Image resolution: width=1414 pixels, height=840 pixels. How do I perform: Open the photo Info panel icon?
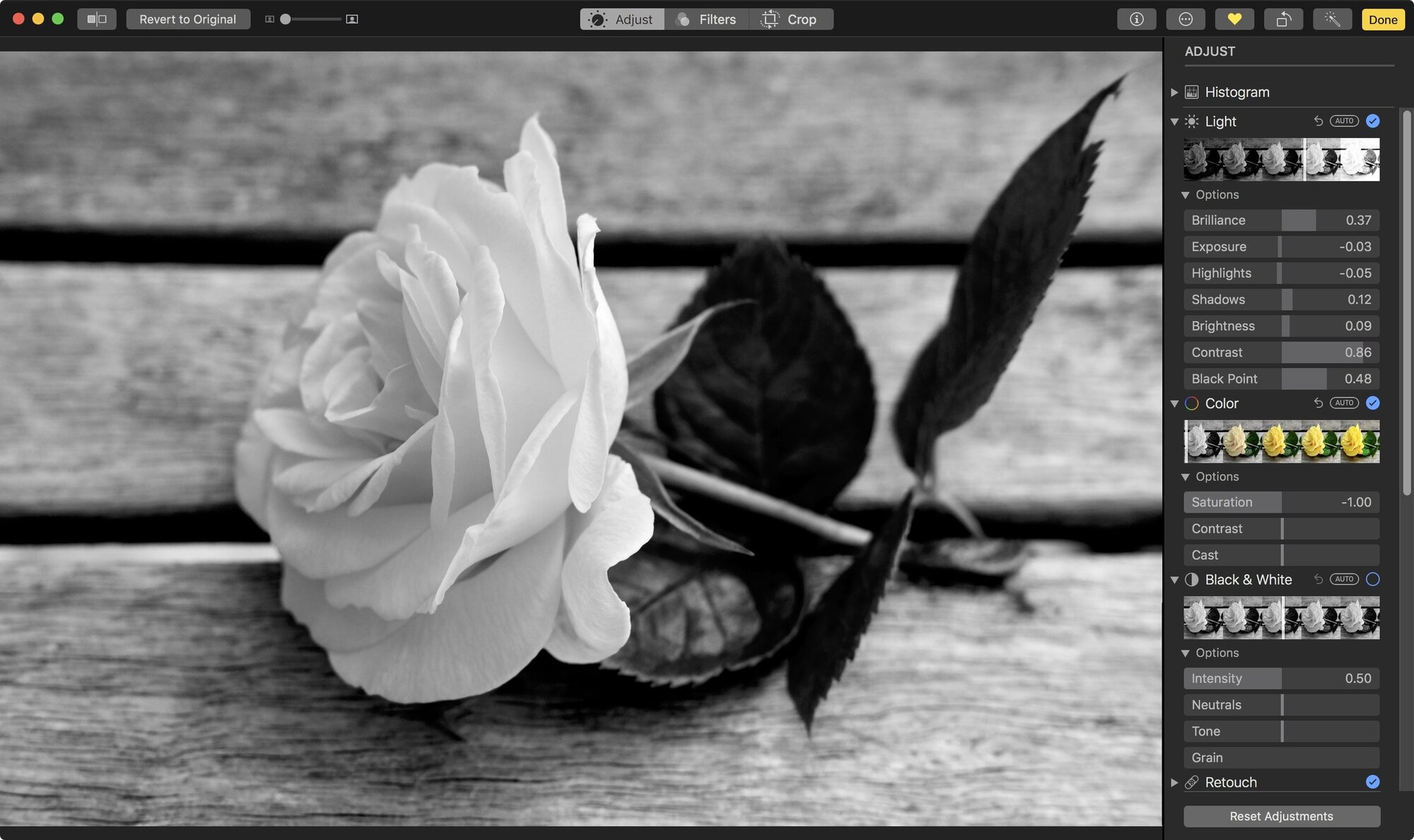(x=1136, y=19)
